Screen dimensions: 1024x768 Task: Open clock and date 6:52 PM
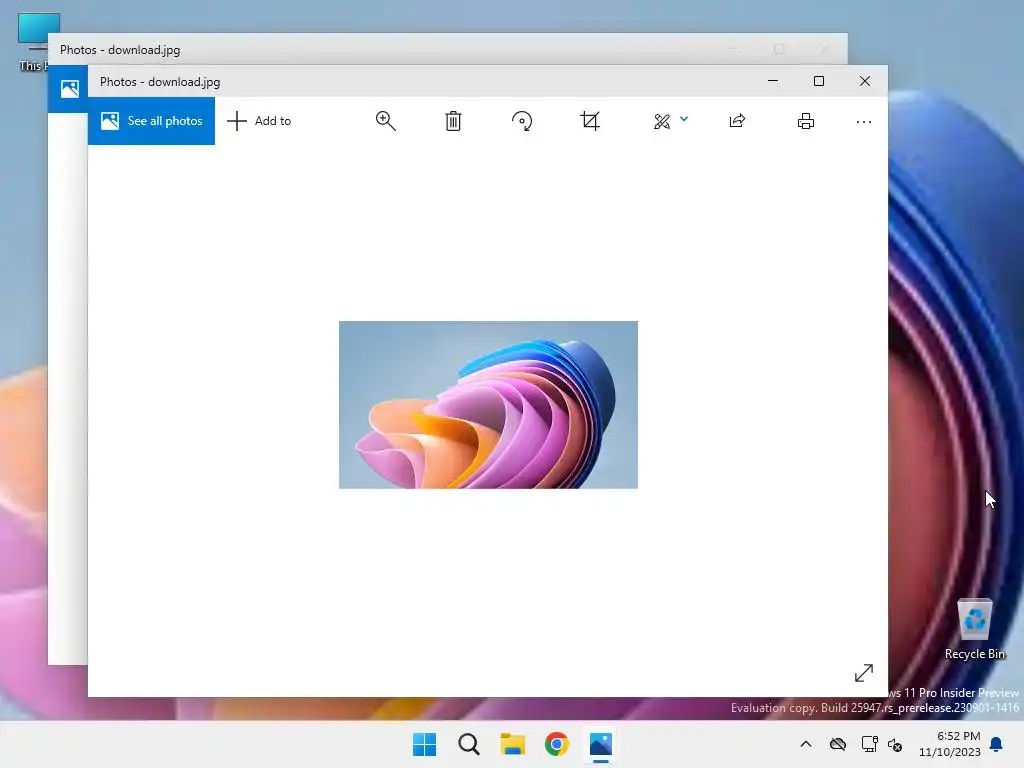[x=950, y=744]
